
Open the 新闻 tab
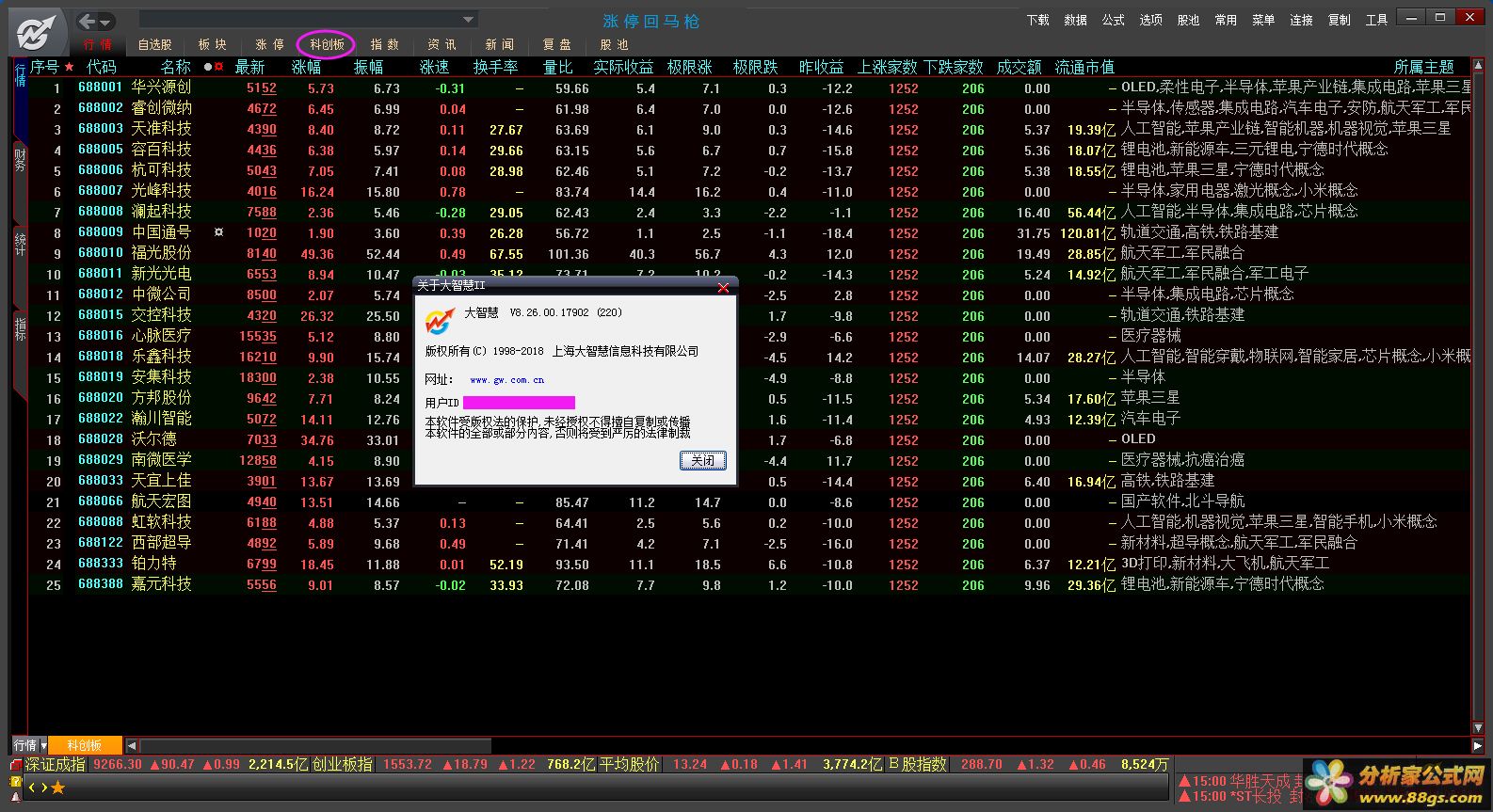500,44
